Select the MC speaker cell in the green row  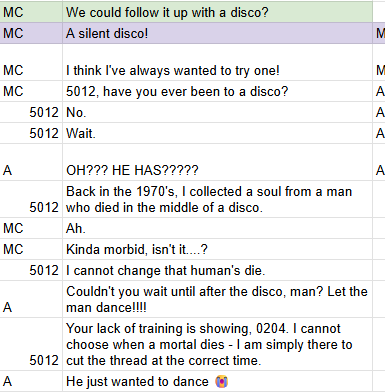(31, 12)
